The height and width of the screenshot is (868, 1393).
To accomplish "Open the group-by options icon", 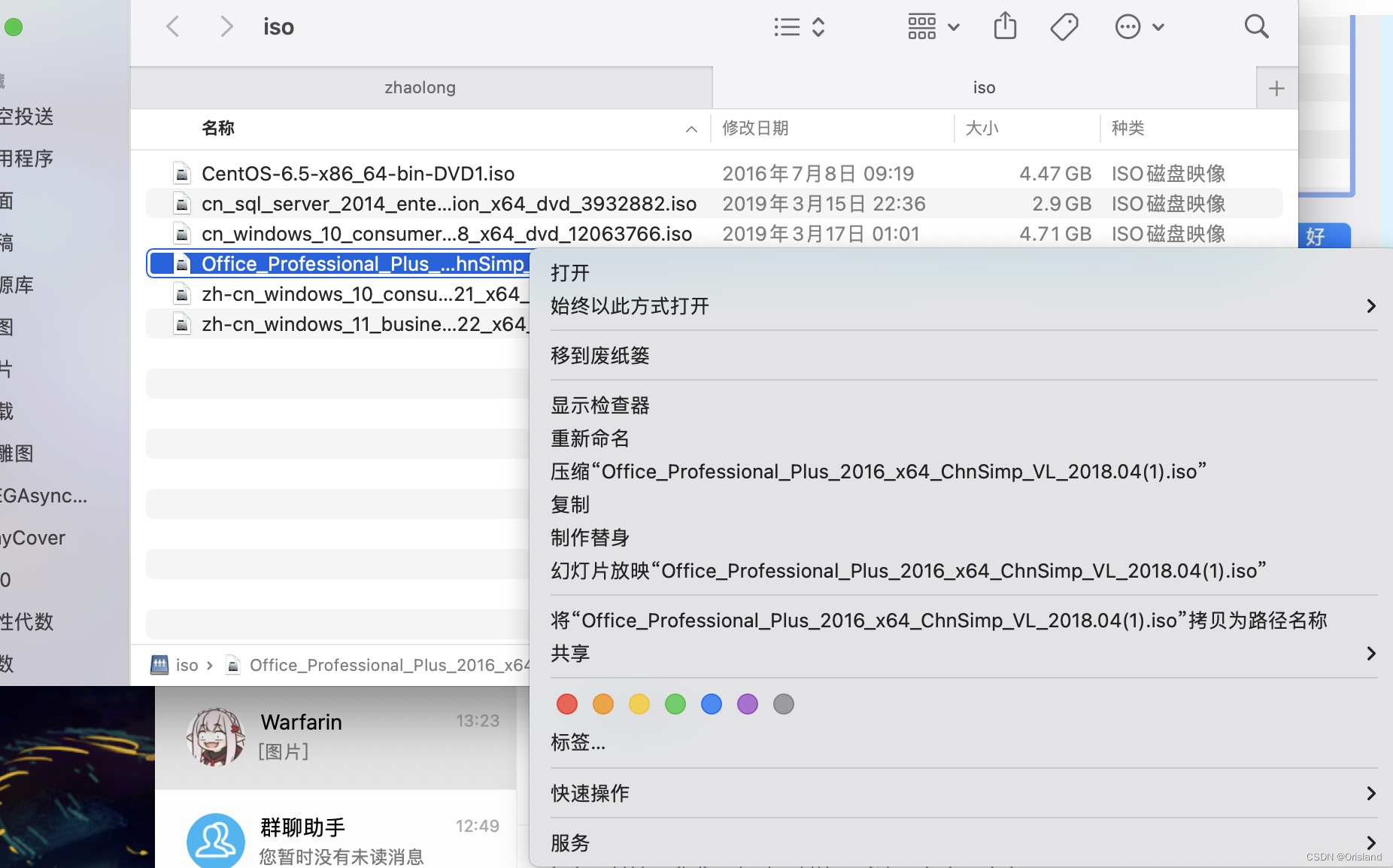I will (933, 27).
